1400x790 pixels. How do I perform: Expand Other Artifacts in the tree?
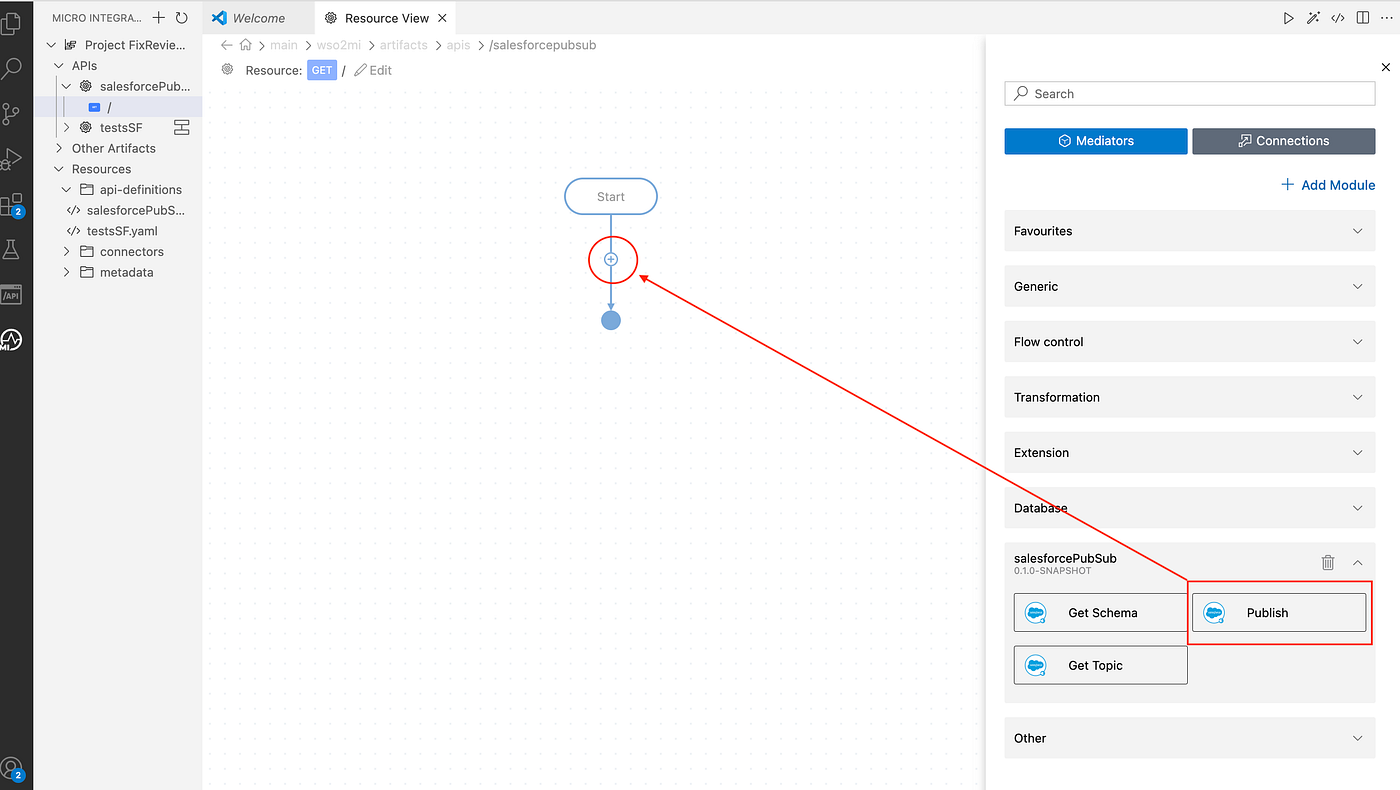(58, 148)
